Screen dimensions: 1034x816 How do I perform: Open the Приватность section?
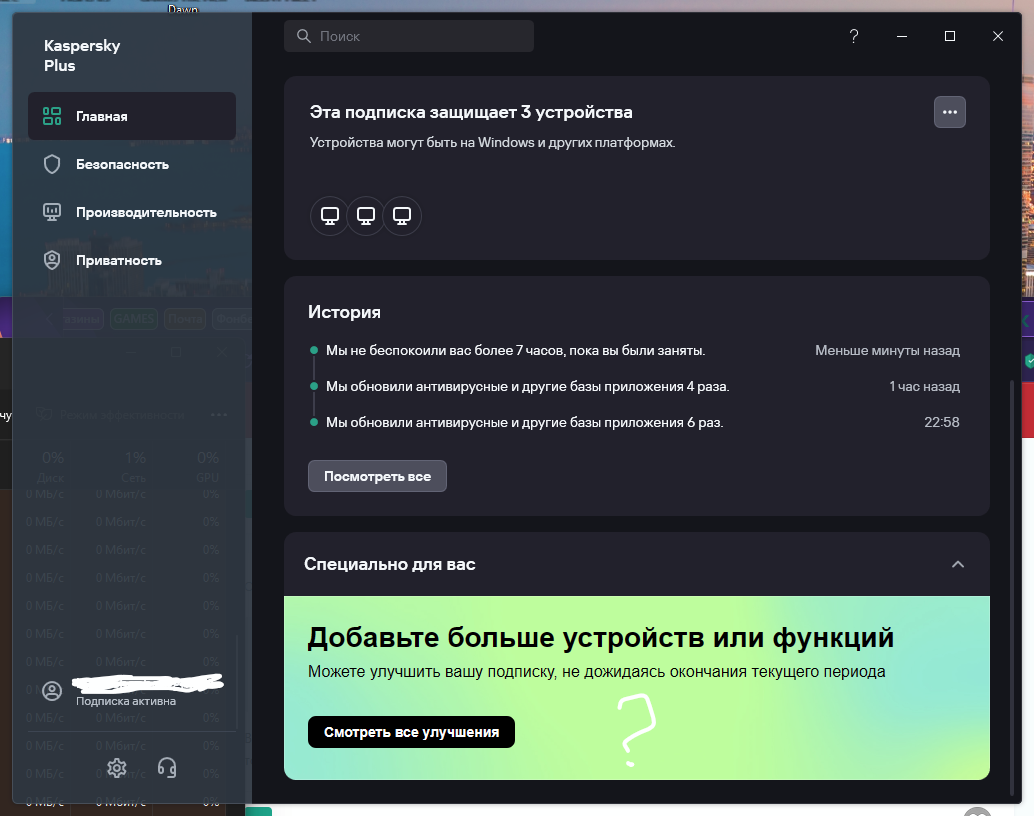point(132,261)
